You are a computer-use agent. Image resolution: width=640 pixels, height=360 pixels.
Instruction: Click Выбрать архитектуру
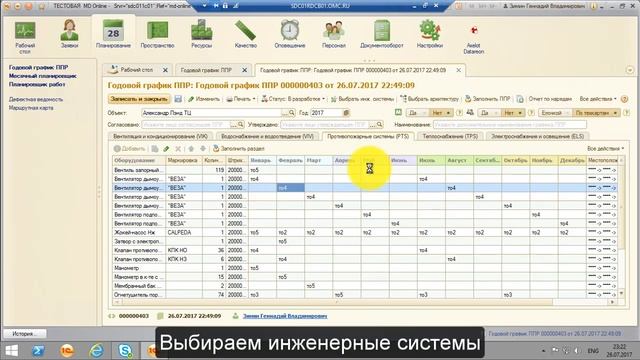[429, 99]
